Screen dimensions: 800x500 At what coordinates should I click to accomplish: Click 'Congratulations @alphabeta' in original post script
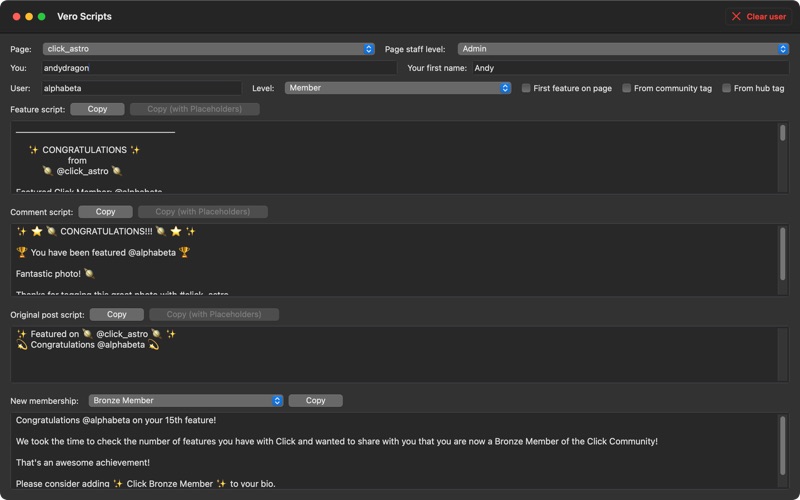pos(88,345)
